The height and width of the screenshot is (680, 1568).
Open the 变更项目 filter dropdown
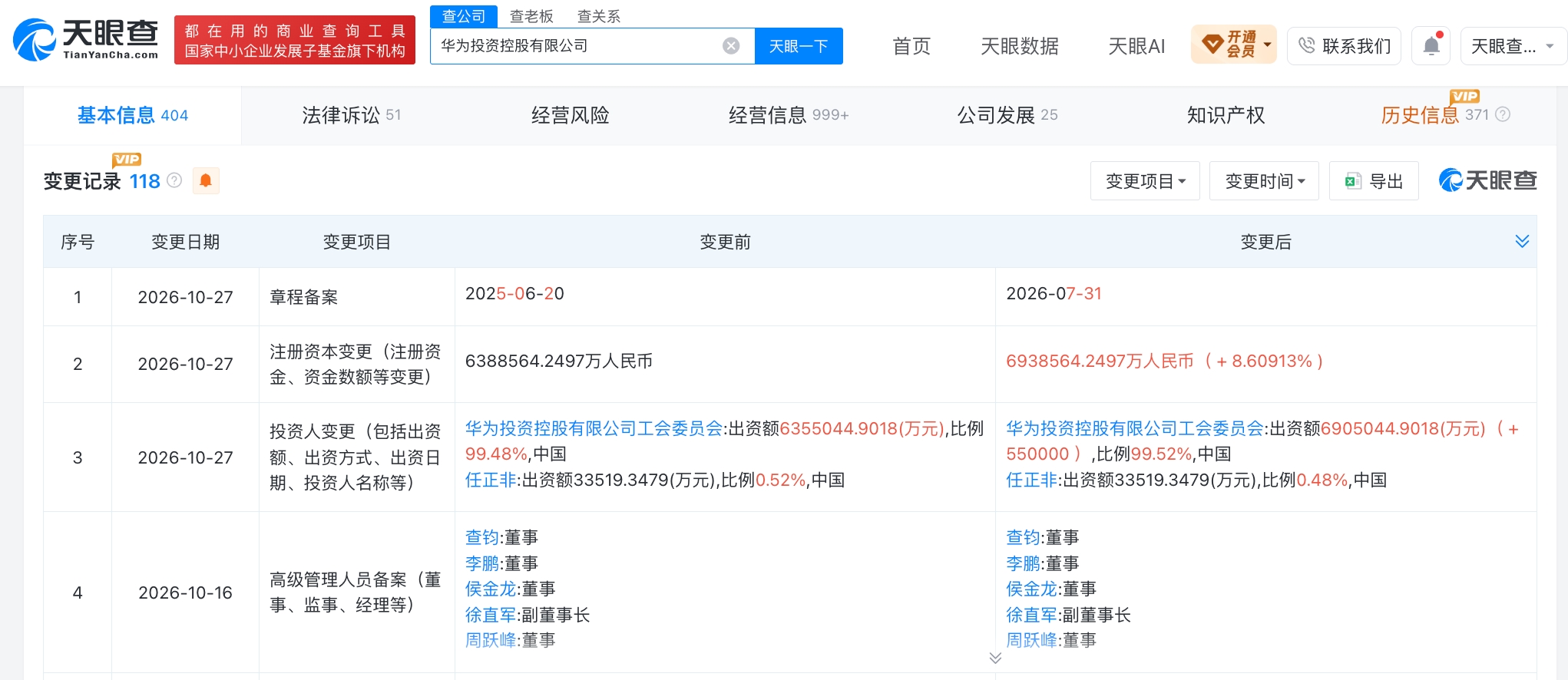(1145, 181)
